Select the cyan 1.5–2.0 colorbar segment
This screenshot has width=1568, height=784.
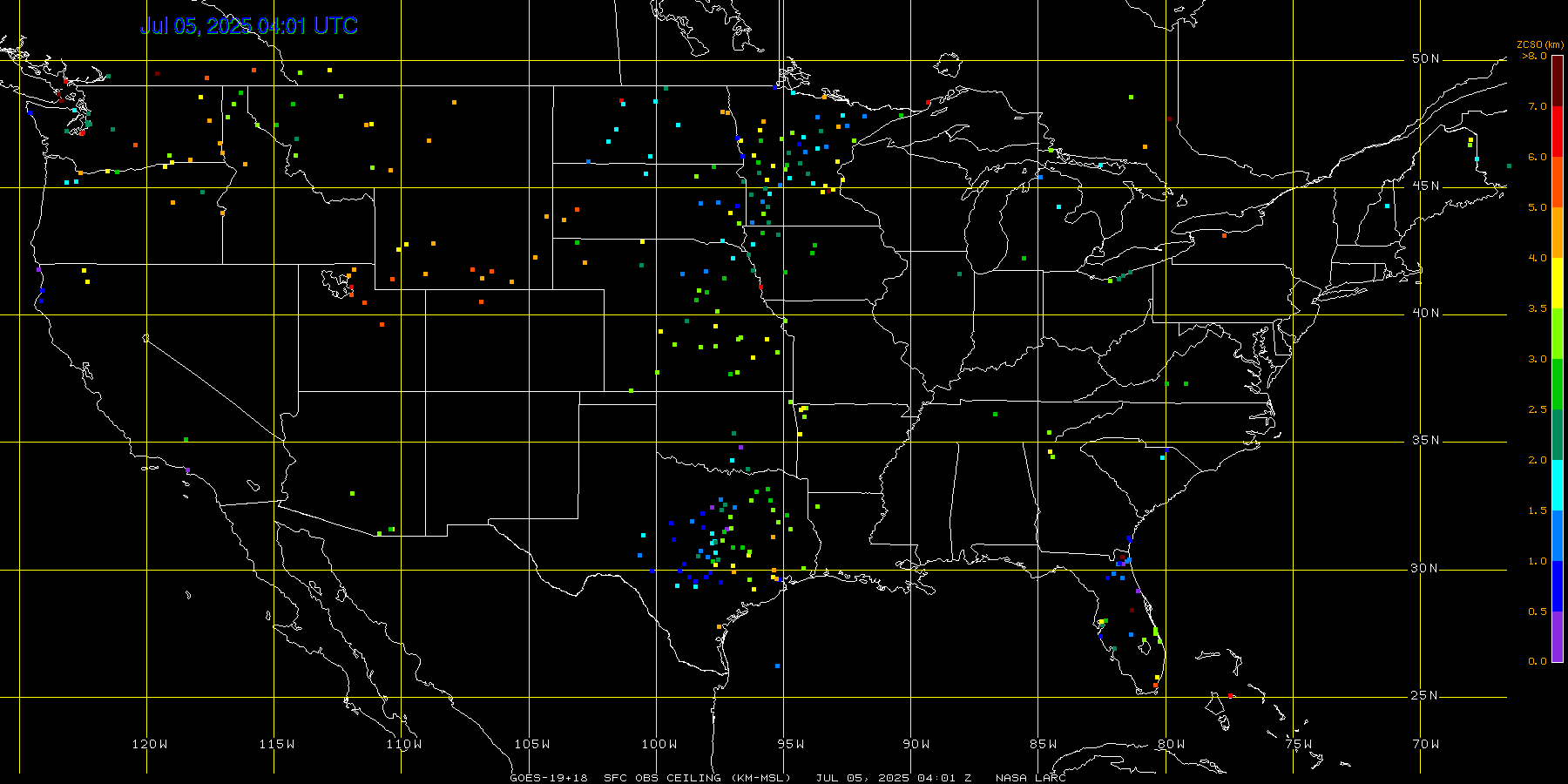(x=1558, y=485)
